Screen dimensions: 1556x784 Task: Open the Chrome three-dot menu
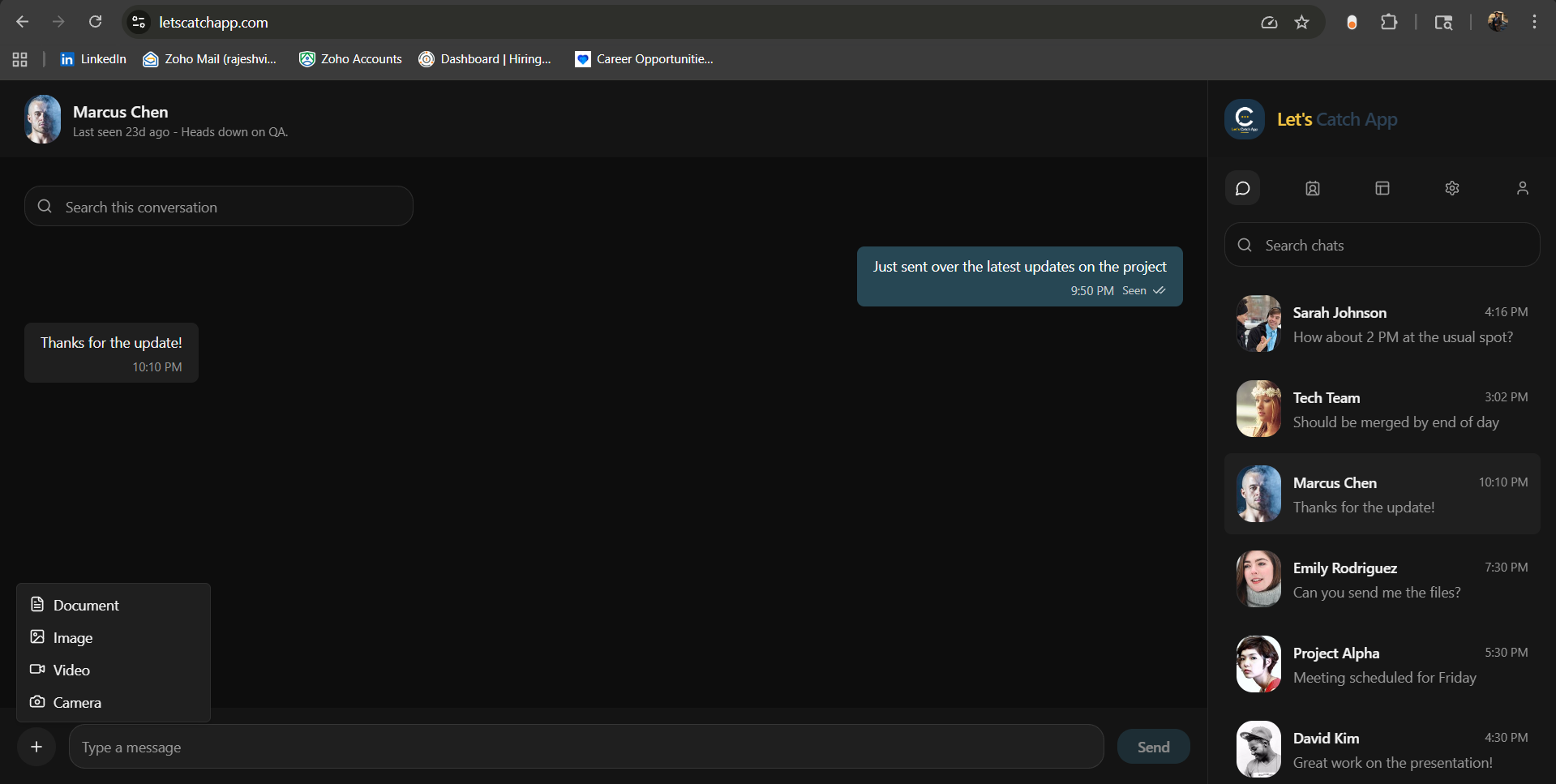coord(1534,22)
